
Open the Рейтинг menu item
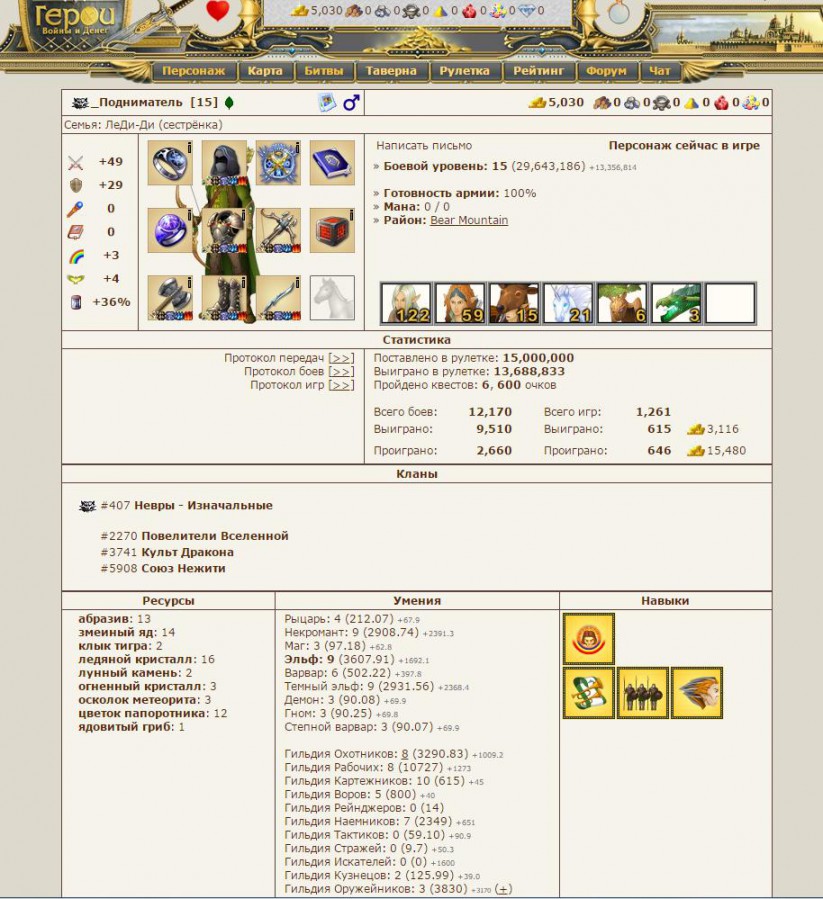pyautogui.click(x=538, y=71)
